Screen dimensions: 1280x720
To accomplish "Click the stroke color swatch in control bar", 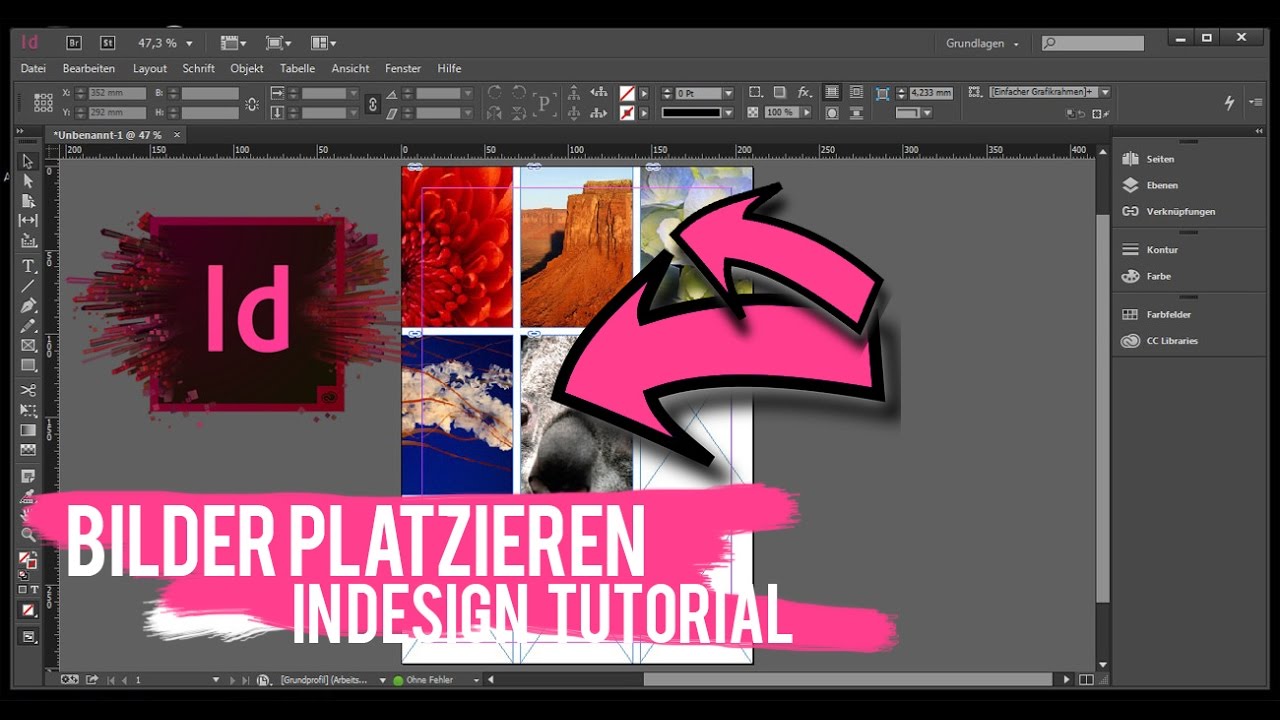I will pyautogui.click(x=627, y=113).
